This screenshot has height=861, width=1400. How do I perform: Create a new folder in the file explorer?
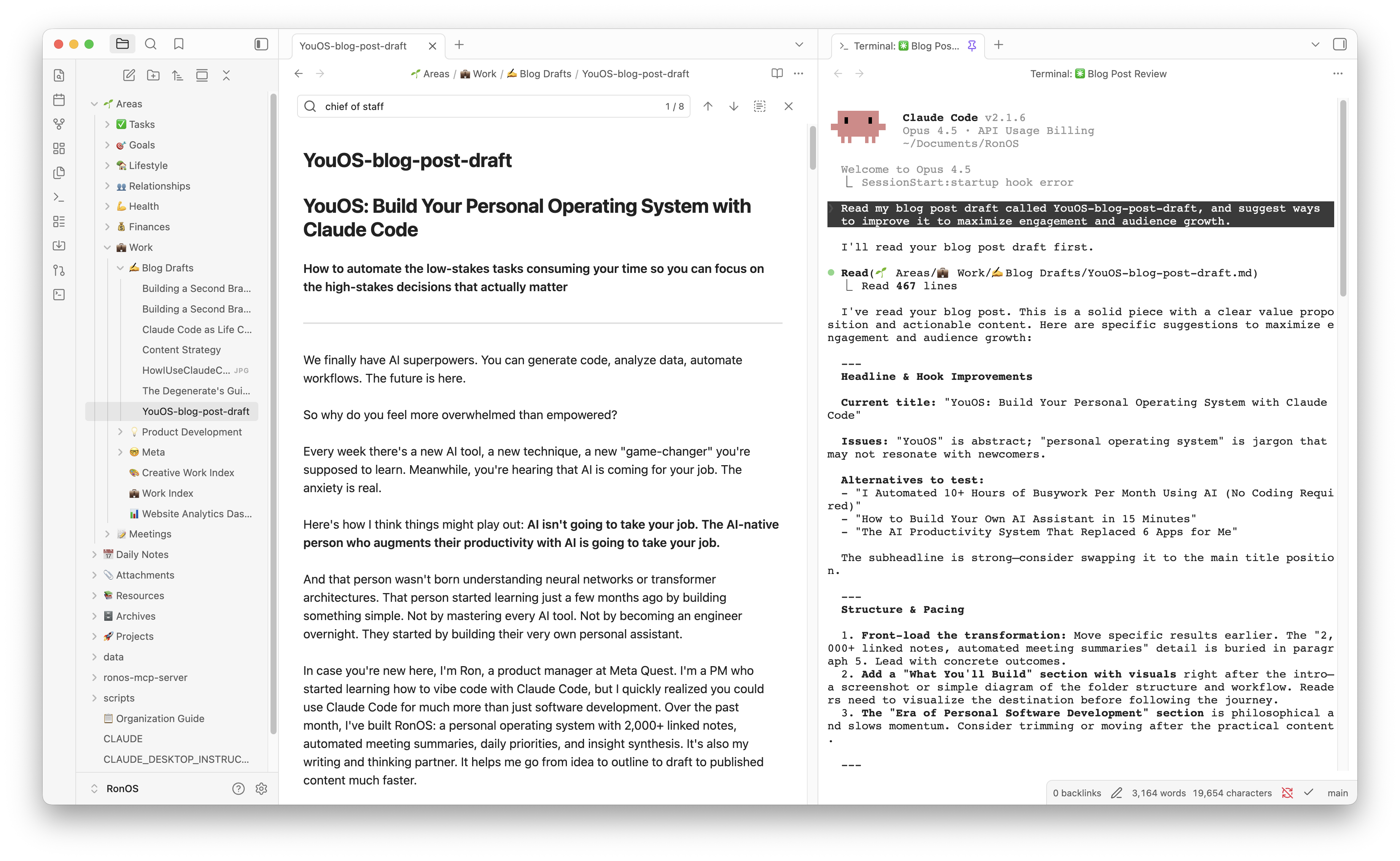[153, 75]
